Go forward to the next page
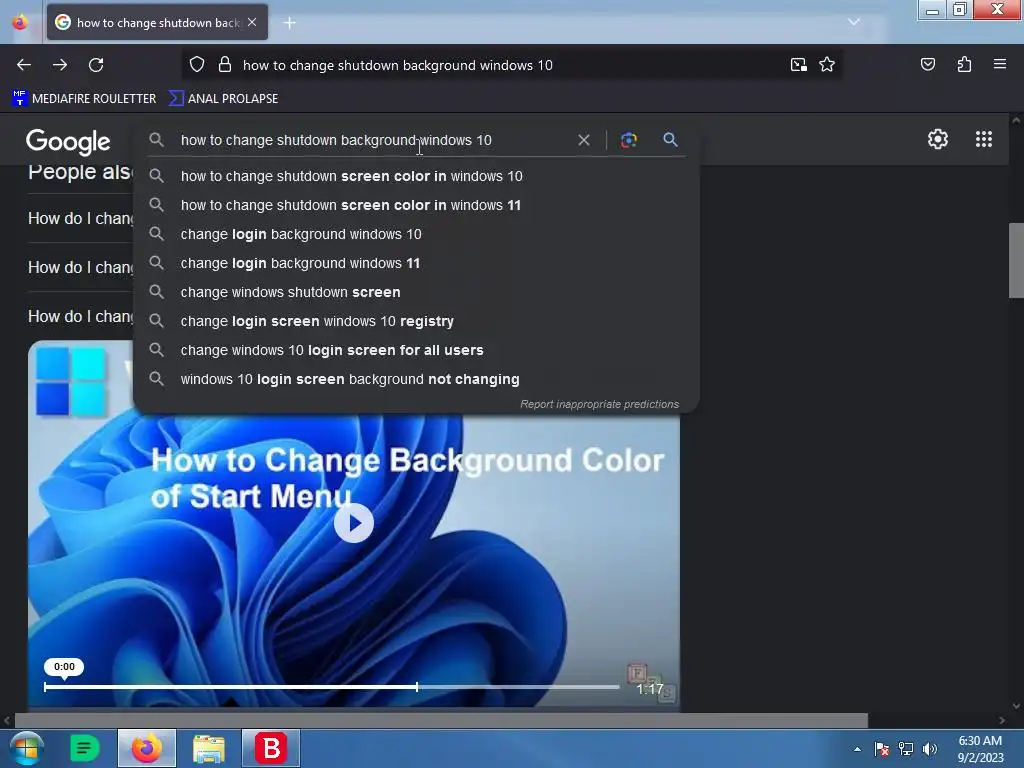 click(x=60, y=65)
